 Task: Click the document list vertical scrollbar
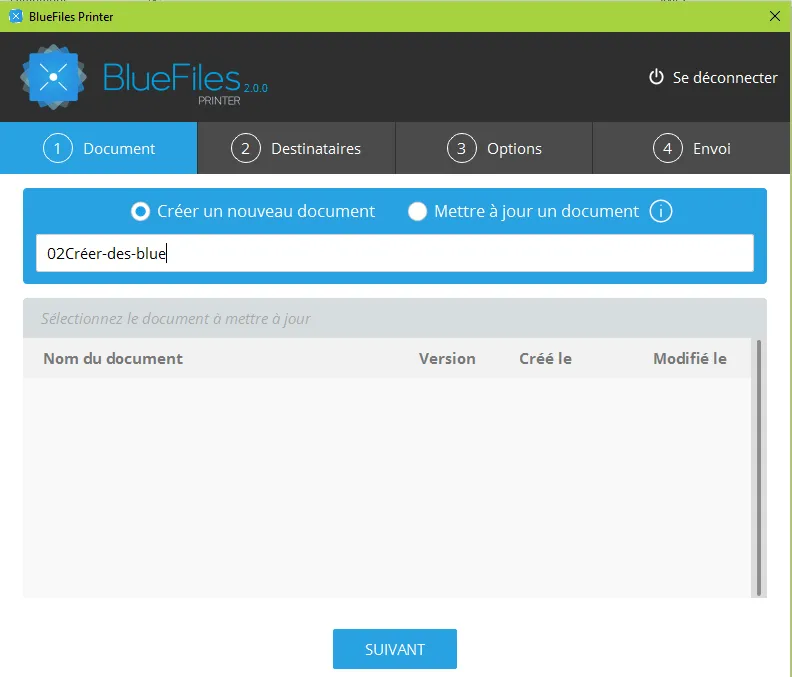(759, 468)
